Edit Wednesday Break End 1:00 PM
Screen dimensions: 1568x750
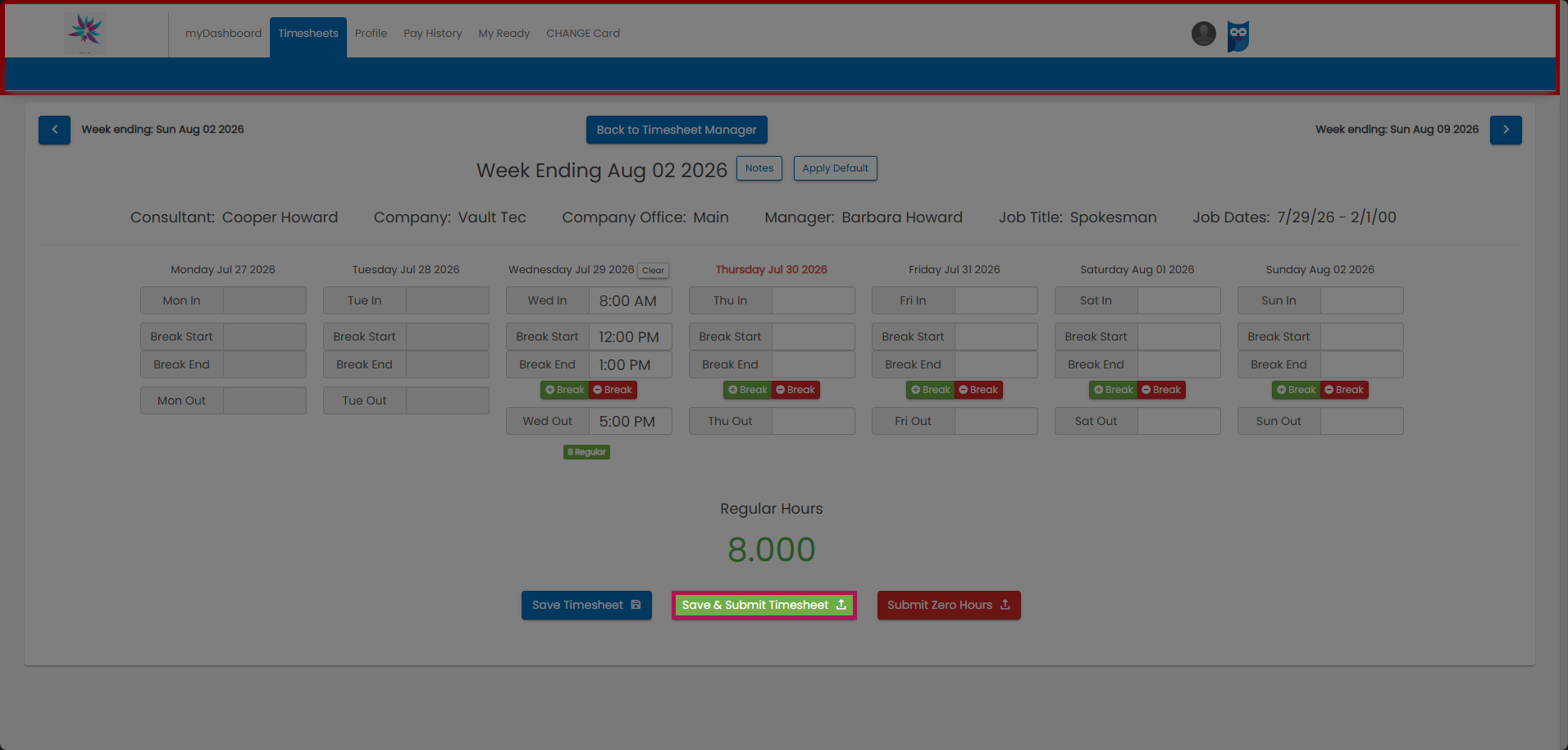pos(631,364)
